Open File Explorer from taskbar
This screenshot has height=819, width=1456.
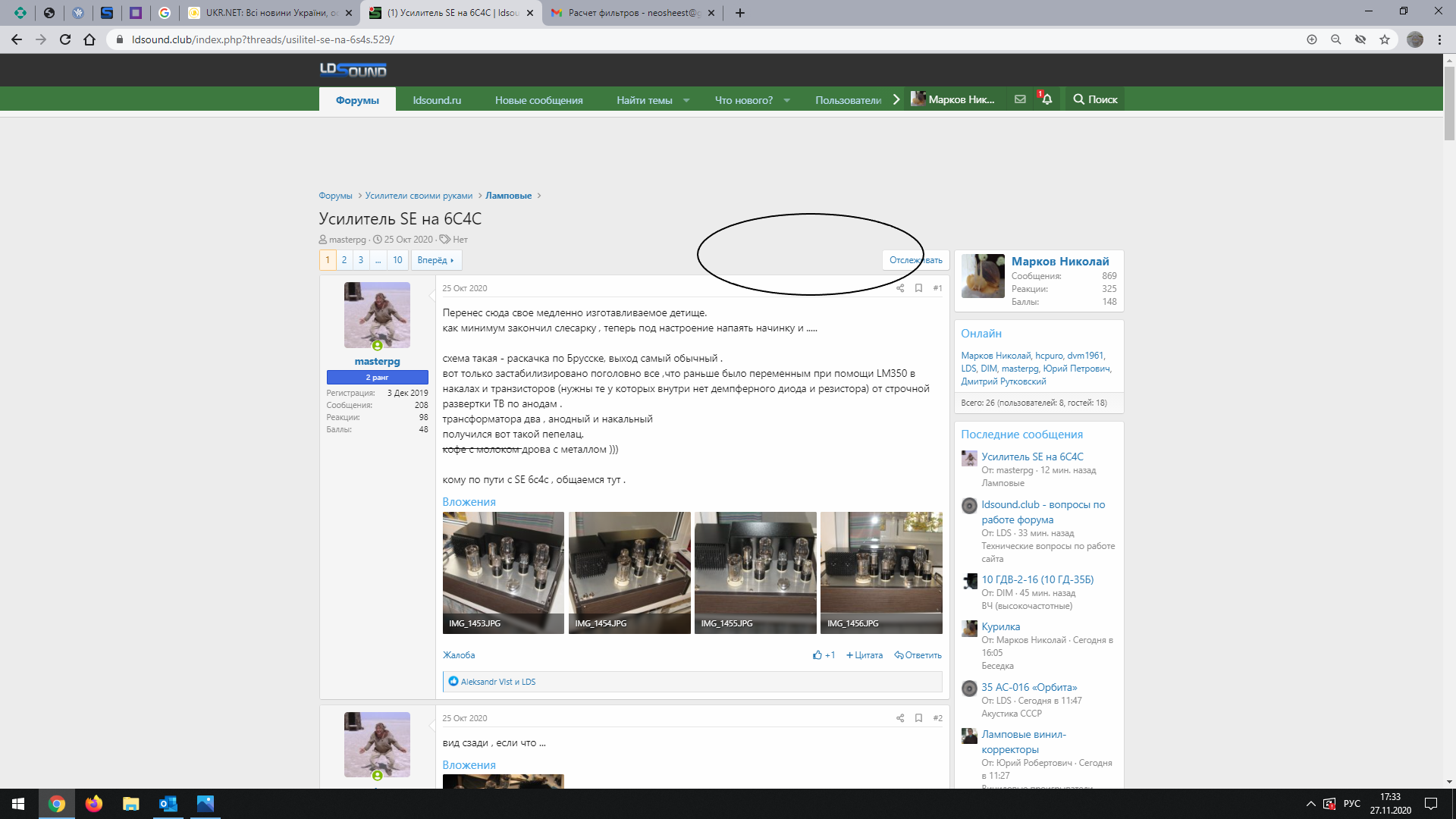click(131, 804)
